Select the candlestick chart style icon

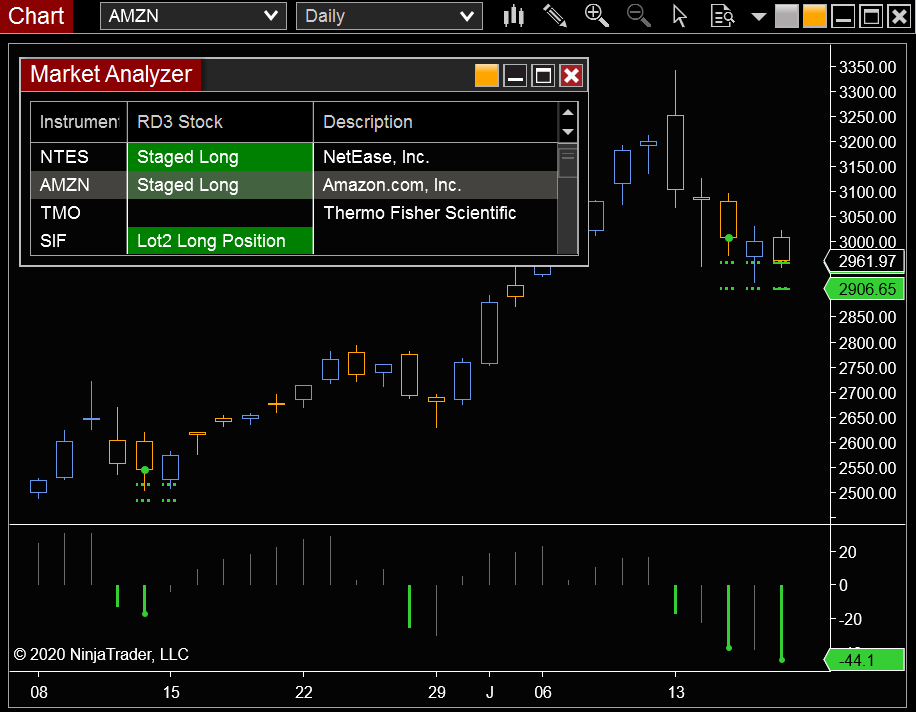(x=513, y=16)
